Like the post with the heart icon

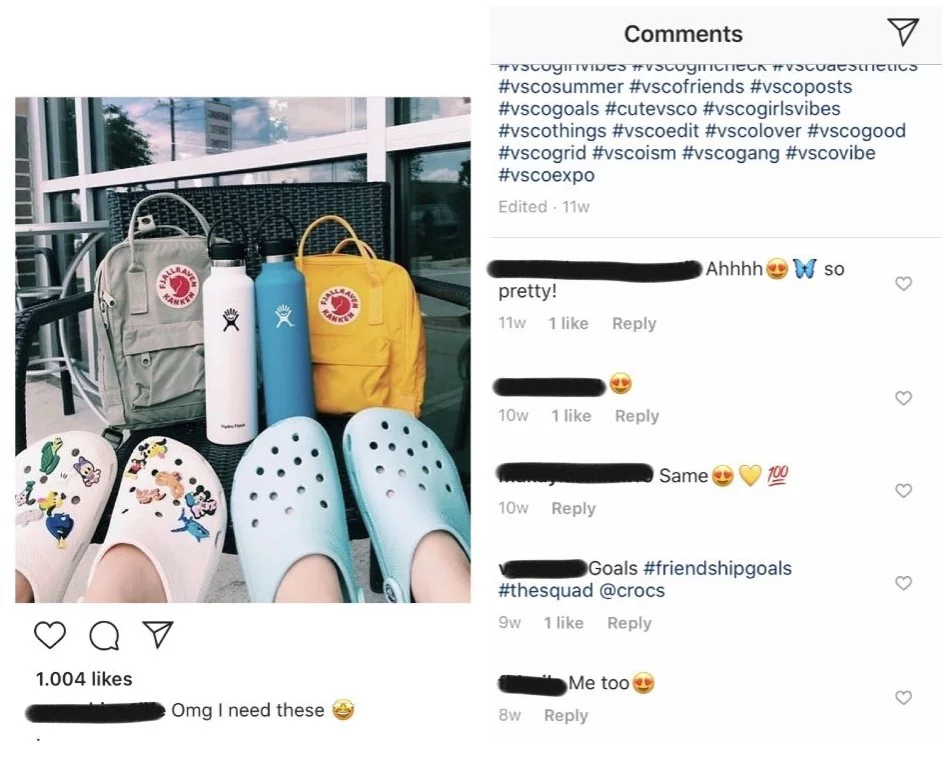point(49,635)
